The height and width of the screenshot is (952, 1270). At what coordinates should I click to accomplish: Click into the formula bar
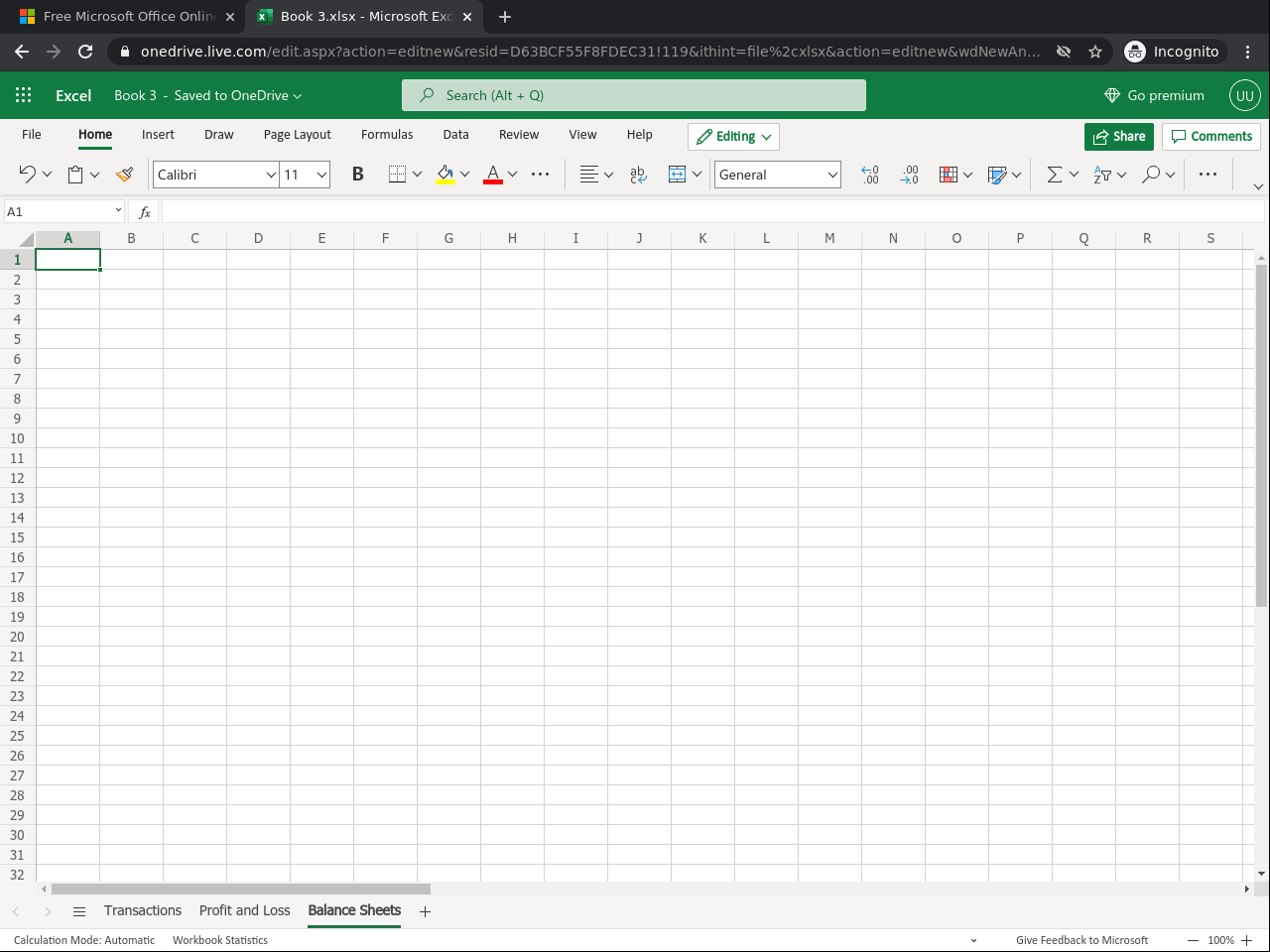[712, 212]
